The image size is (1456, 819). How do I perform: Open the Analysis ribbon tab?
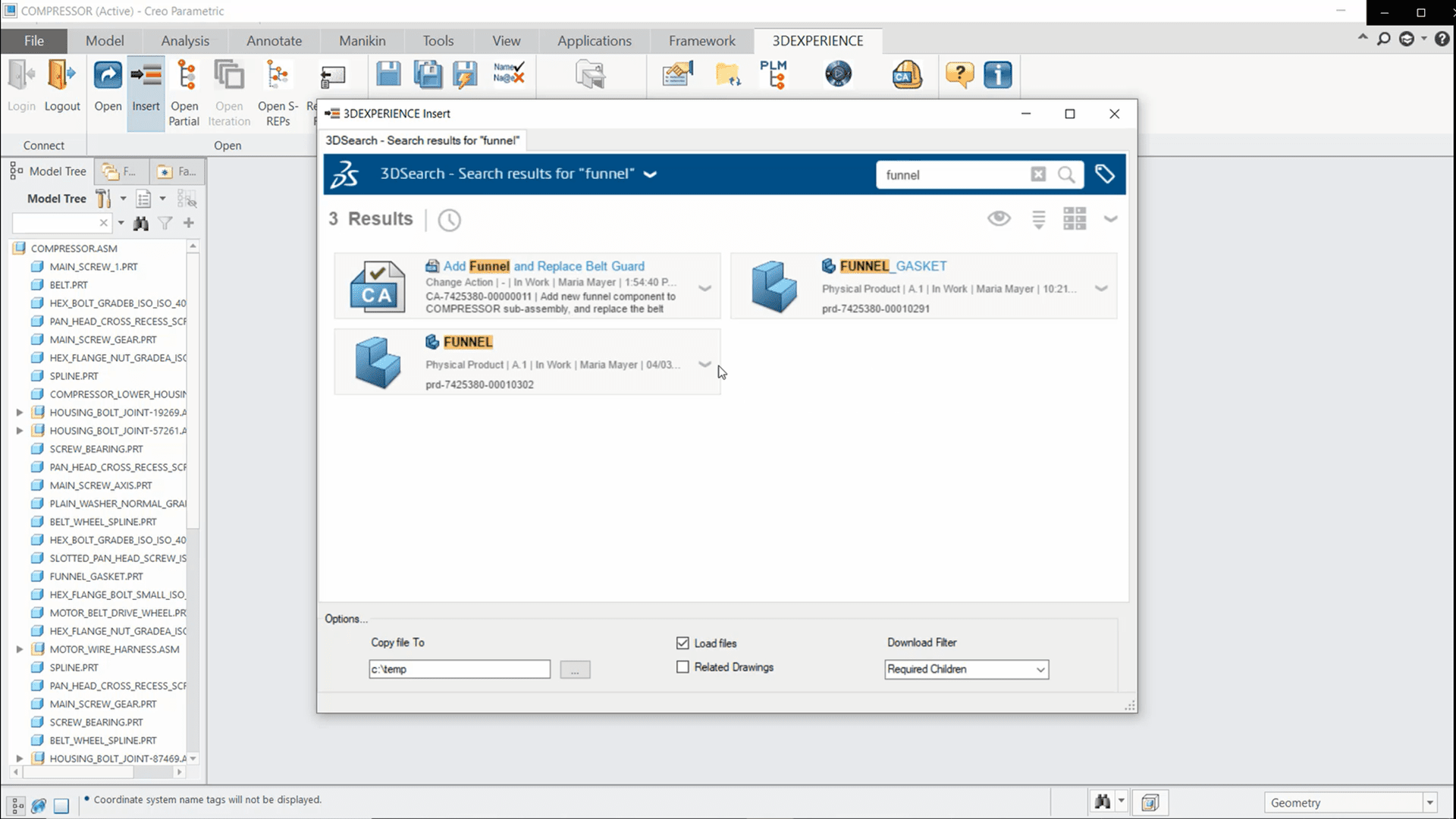point(185,41)
